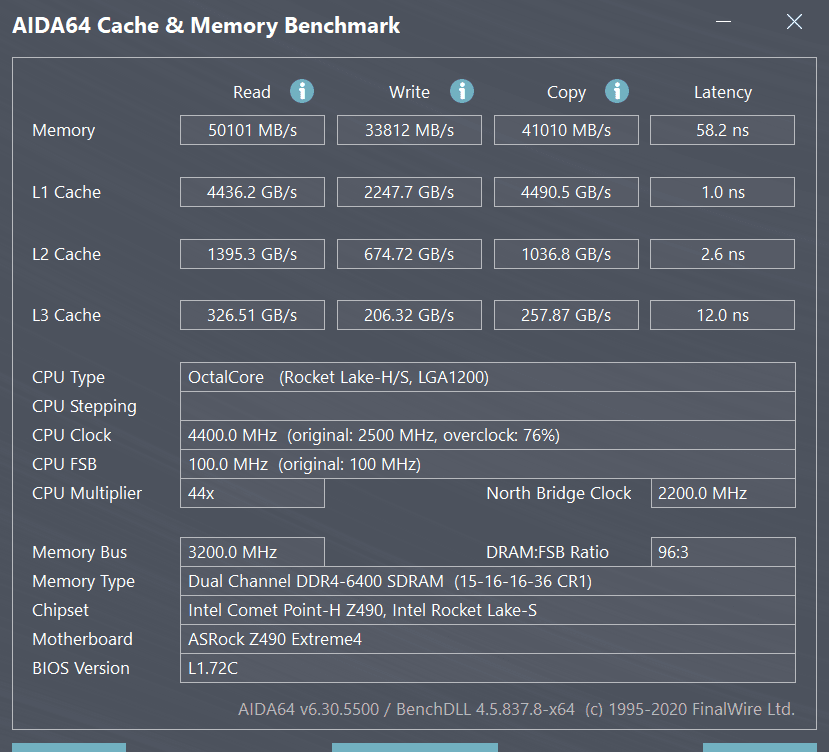Click the L3 Cache row label
The width and height of the screenshot is (829, 752).
(x=66, y=315)
